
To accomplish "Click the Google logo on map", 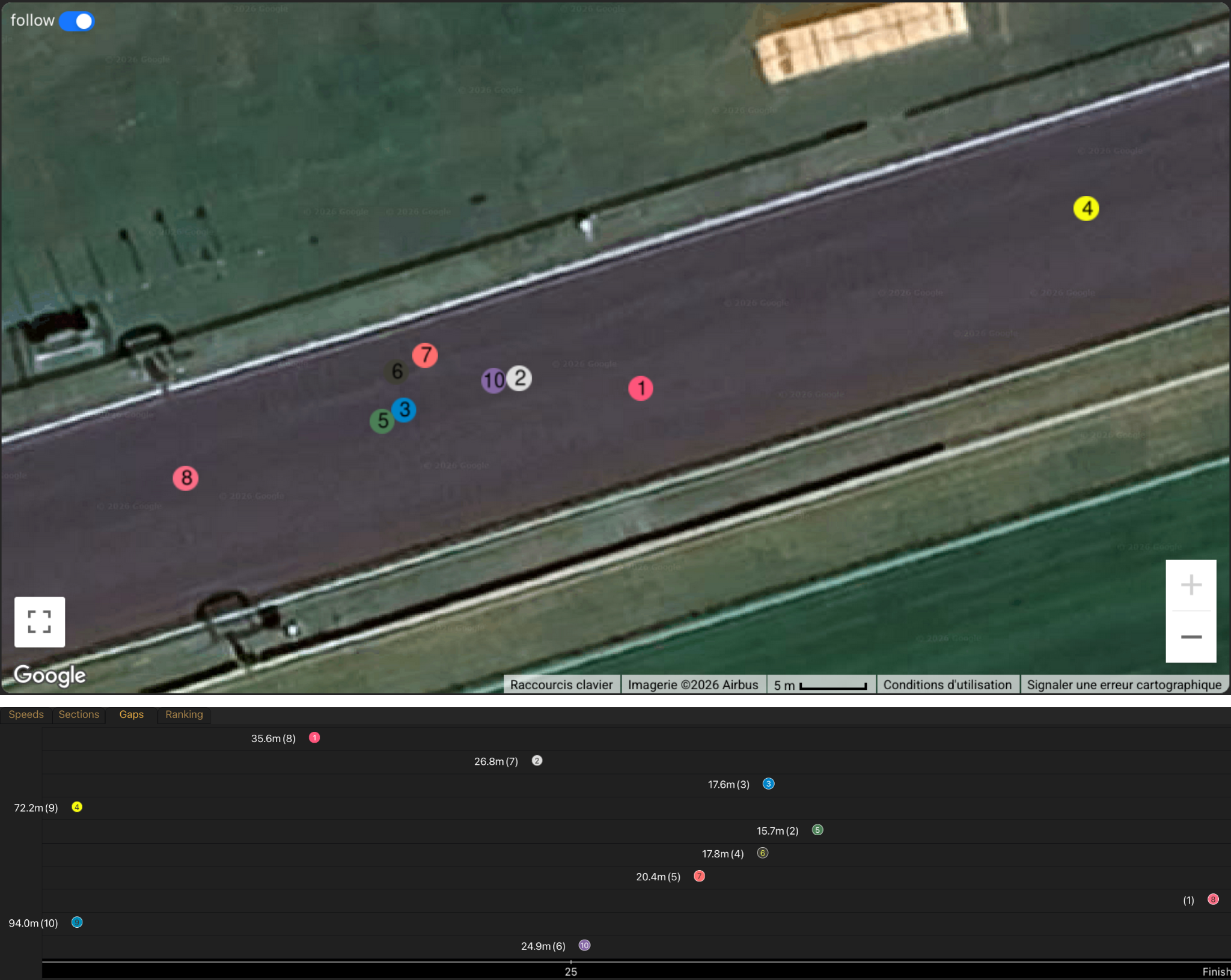I will tap(50, 675).
